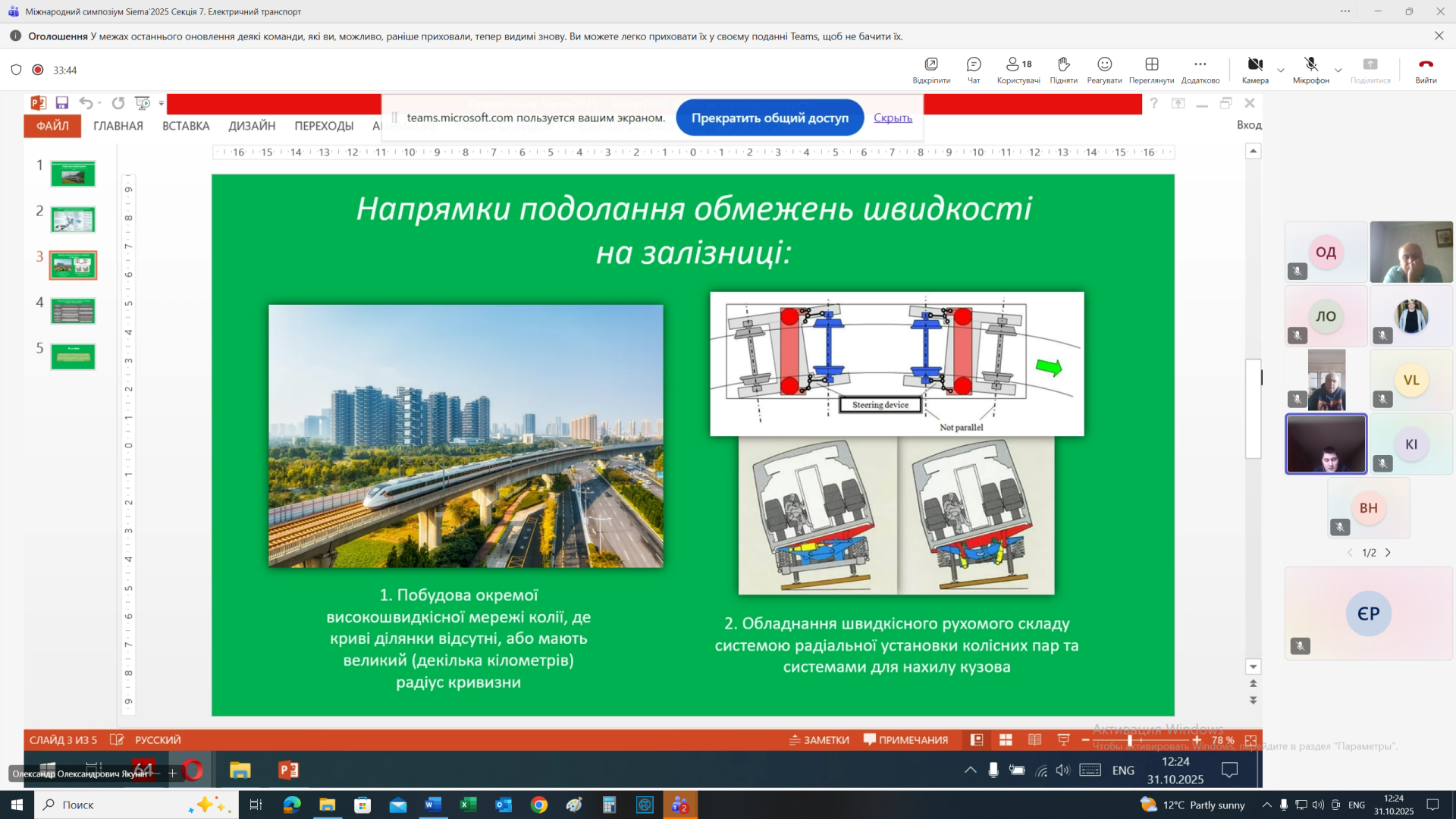This screenshot has height=819, width=1456.
Task: Select slide 4 thumbnail in panel
Action: (73, 311)
